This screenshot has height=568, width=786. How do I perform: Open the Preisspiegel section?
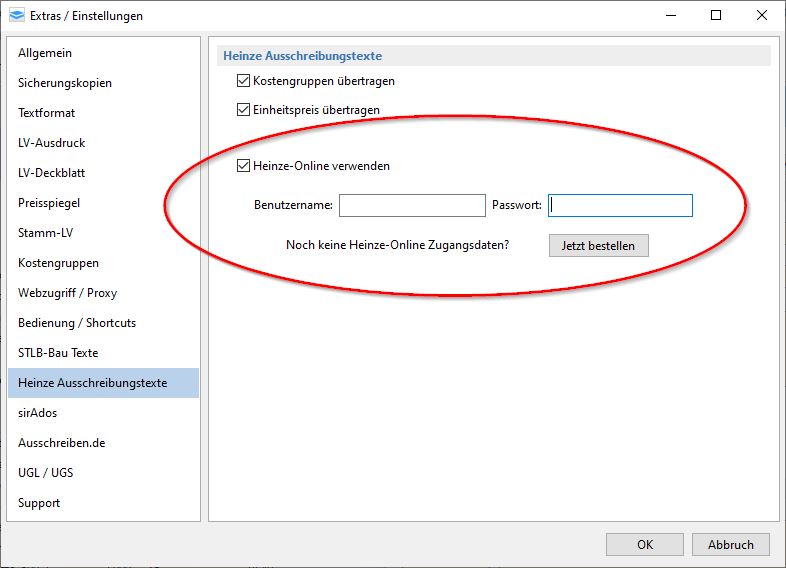click(x=103, y=203)
